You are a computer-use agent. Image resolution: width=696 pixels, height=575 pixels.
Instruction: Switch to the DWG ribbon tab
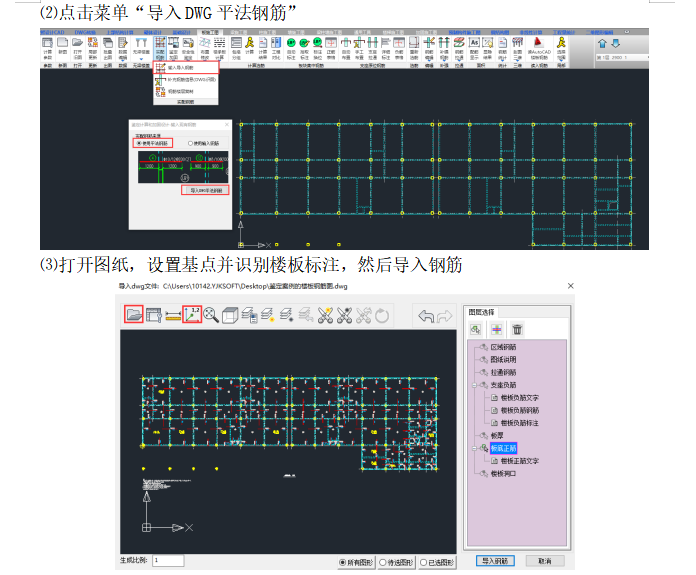click(x=85, y=32)
